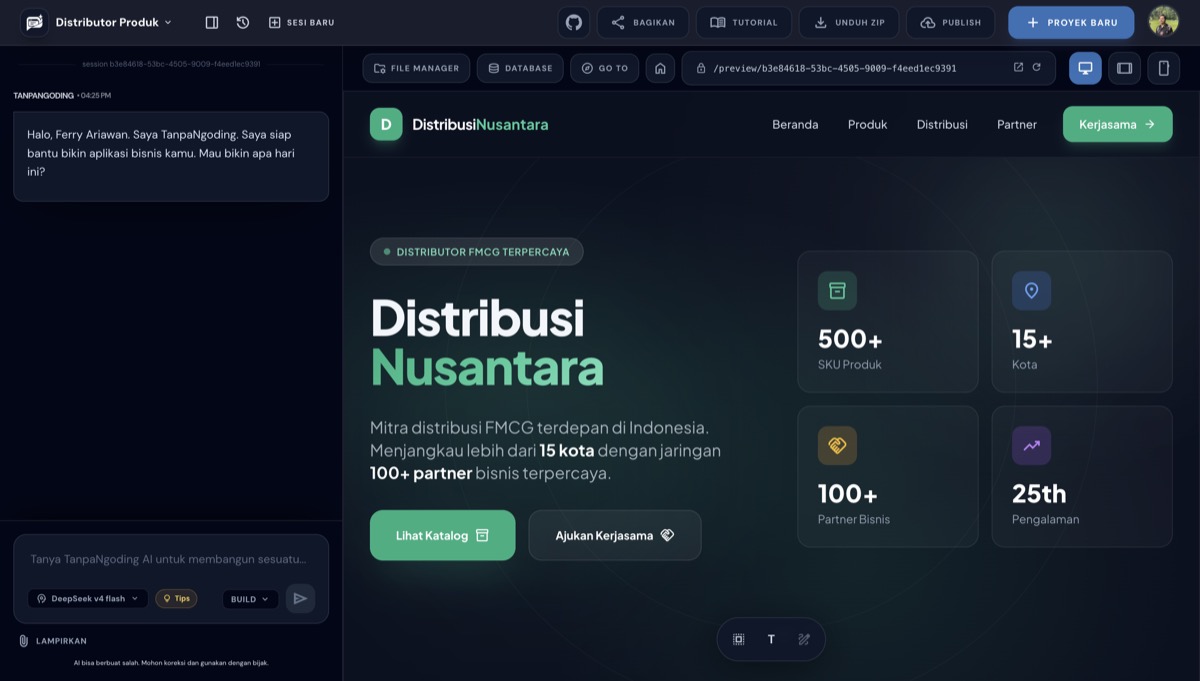Click the handshake icon on Partner Bisnis card
Image resolution: width=1200 pixels, height=681 pixels.
pos(837,445)
